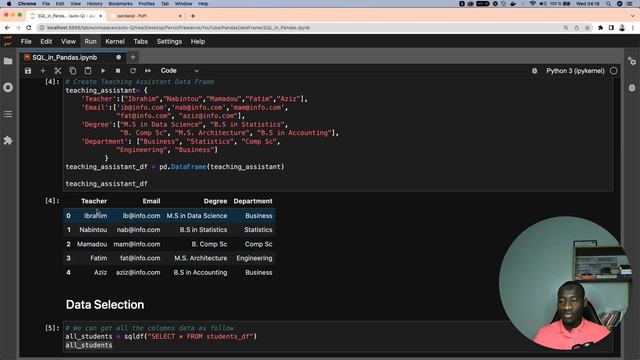Select the mam@info.com cell

click(137, 244)
